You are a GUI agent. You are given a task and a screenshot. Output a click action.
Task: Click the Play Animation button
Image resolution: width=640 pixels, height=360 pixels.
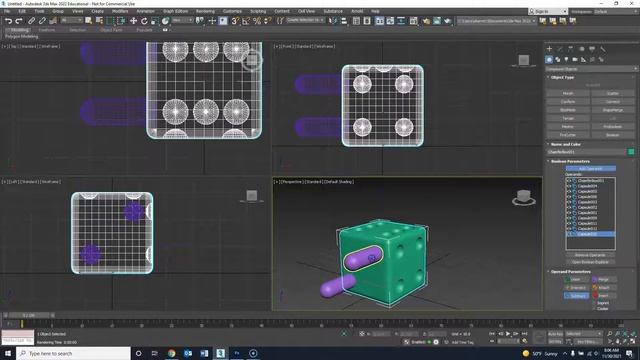(508, 334)
